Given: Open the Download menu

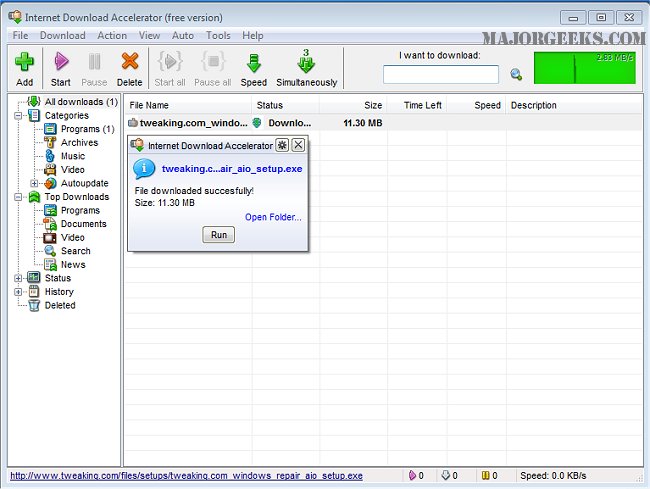Looking at the screenshot, I should point(63,36).
